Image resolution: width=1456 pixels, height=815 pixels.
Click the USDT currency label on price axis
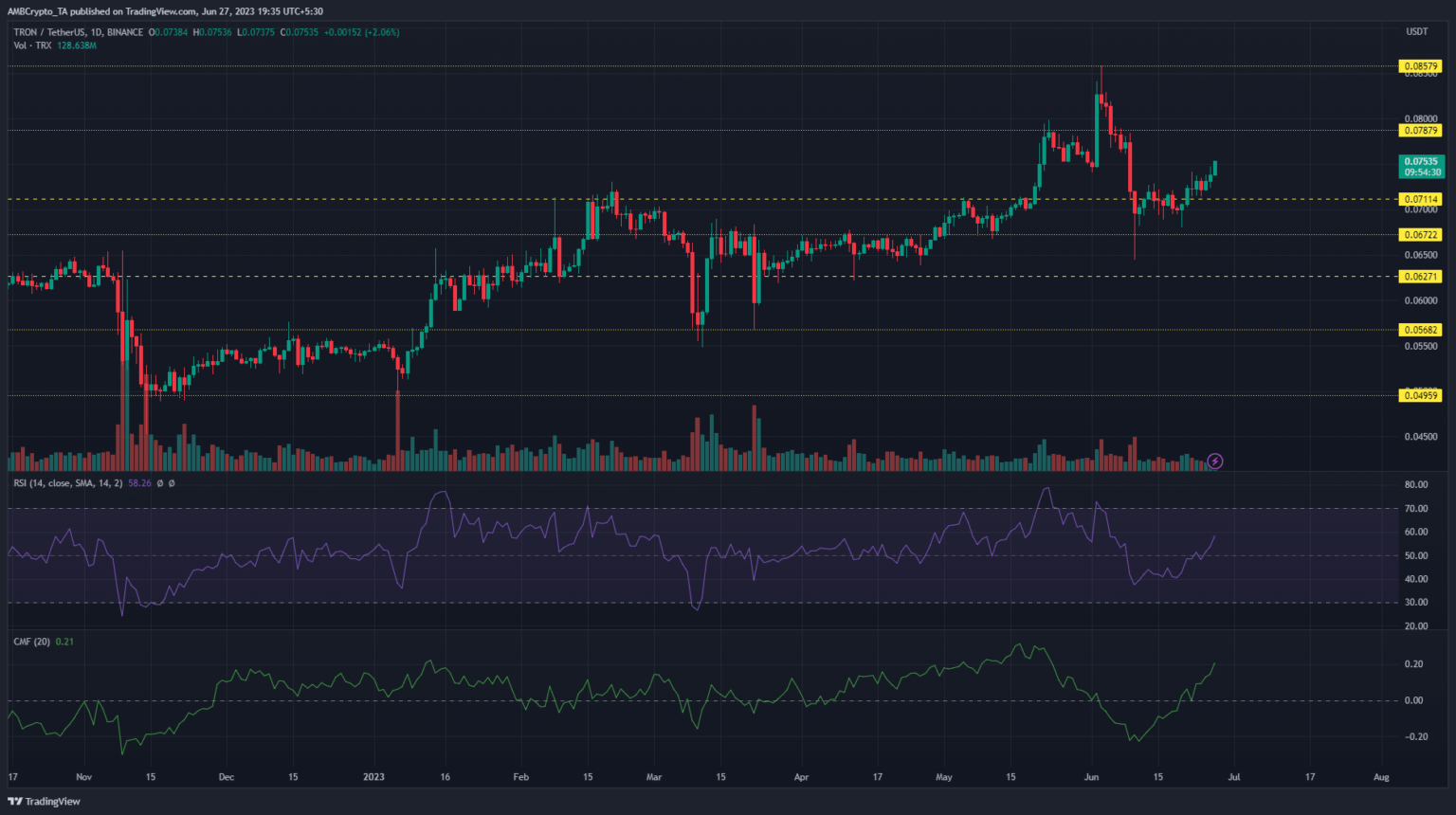coord(1416,32)
